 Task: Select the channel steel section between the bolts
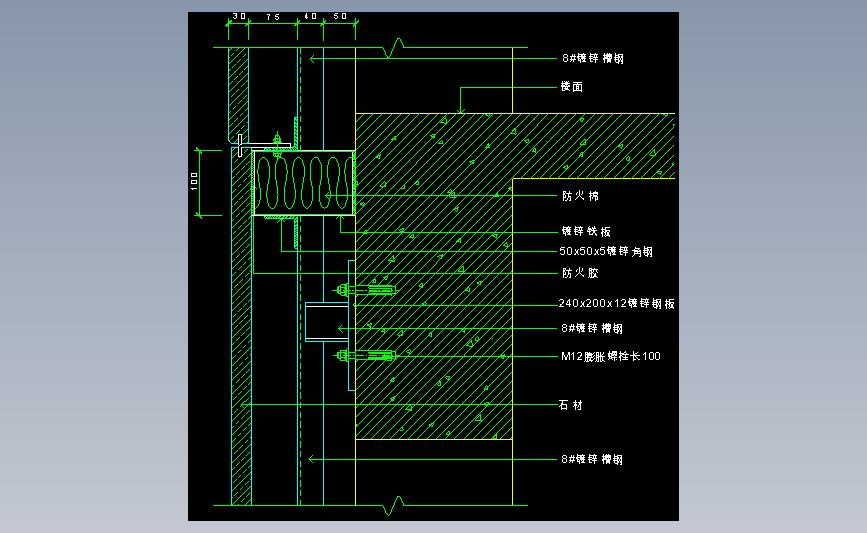point(327,321)
